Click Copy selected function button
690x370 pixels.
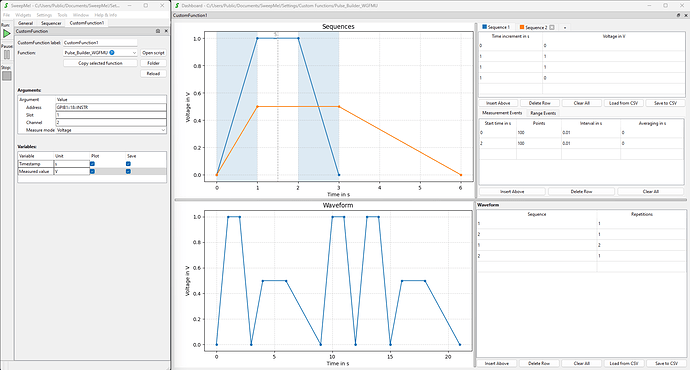(x=100, y=63)
